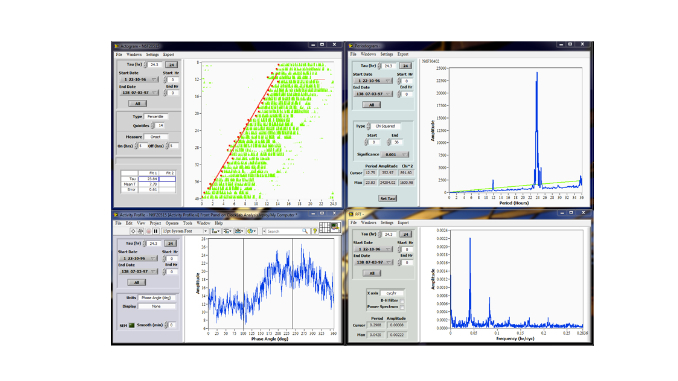The image size is (678, 381).
Task: Open the application font dropdown in toolbar
Action: point(184,231)
